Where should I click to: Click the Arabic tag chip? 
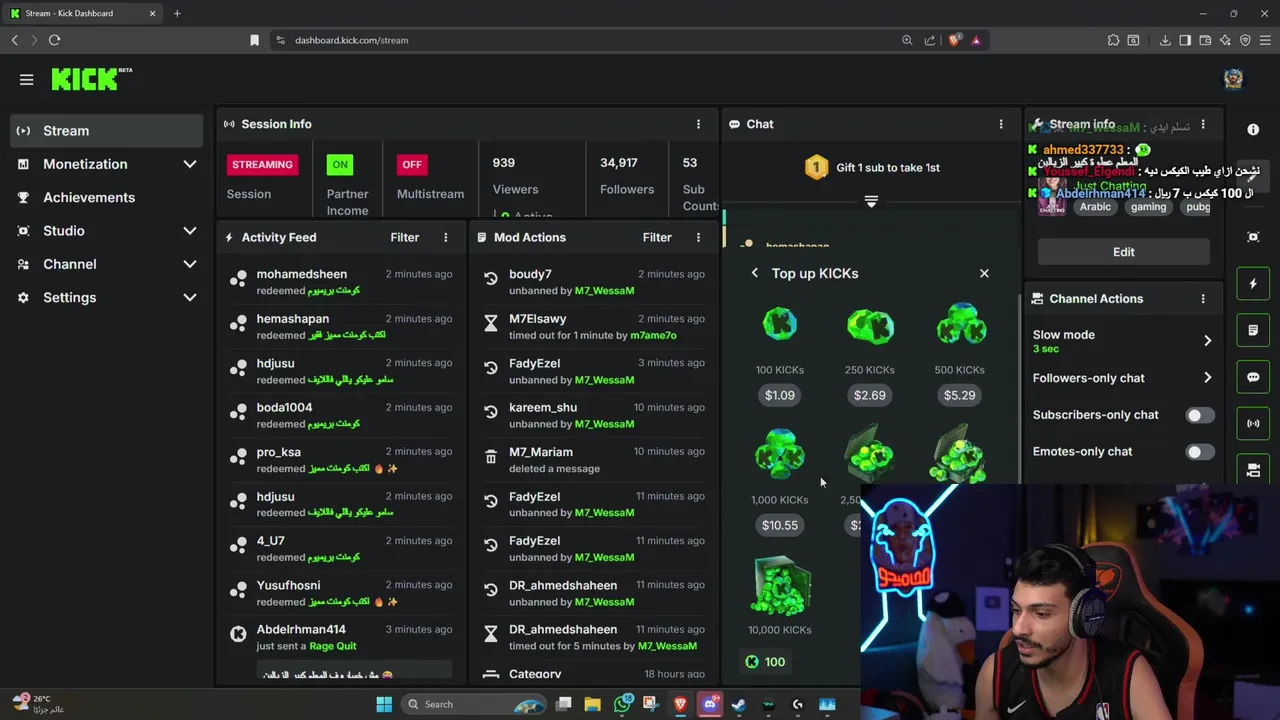1095,207
